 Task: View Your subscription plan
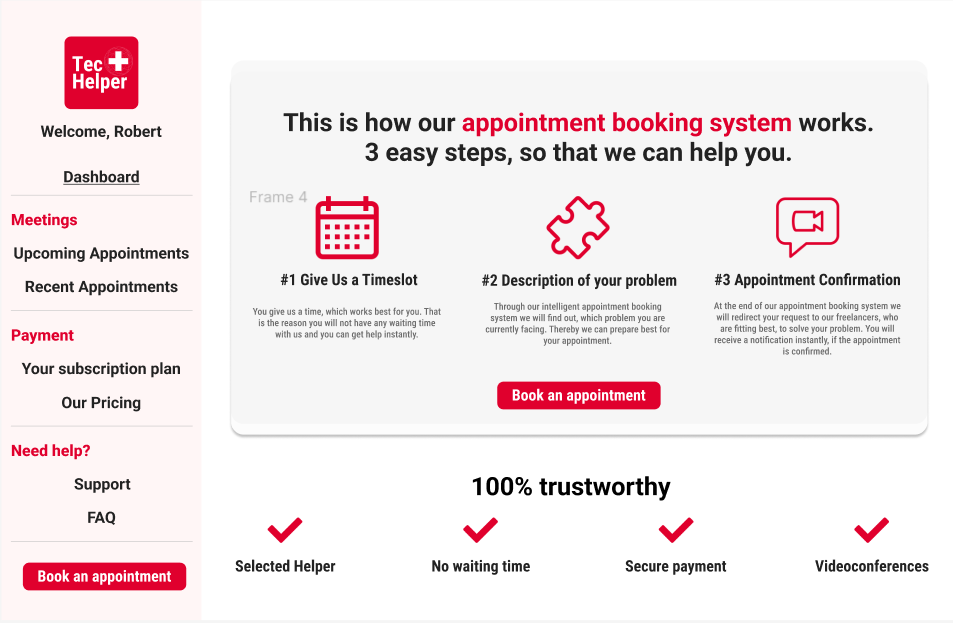point(101,369)
